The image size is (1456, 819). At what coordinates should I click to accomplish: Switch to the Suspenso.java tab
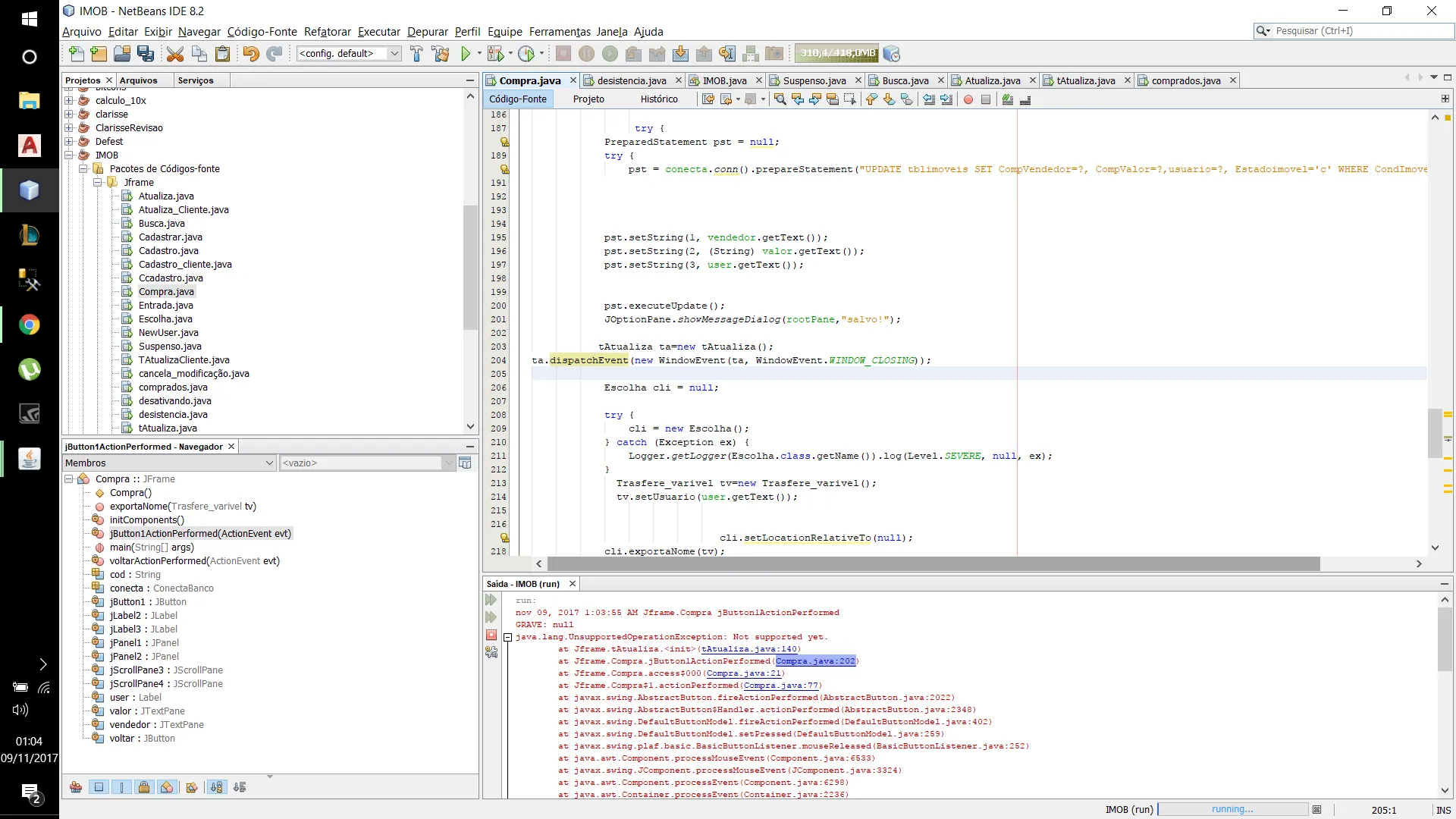point(814,80)
